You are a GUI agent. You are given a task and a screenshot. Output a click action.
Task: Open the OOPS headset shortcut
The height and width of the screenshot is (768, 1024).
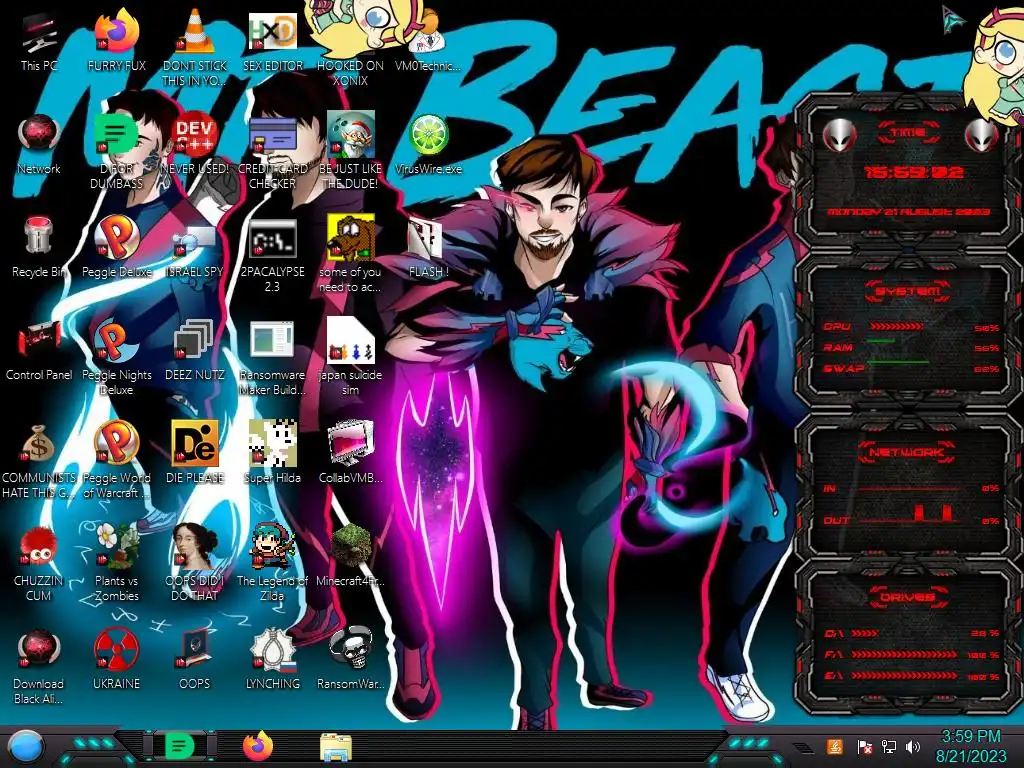(x=195, y=660)
